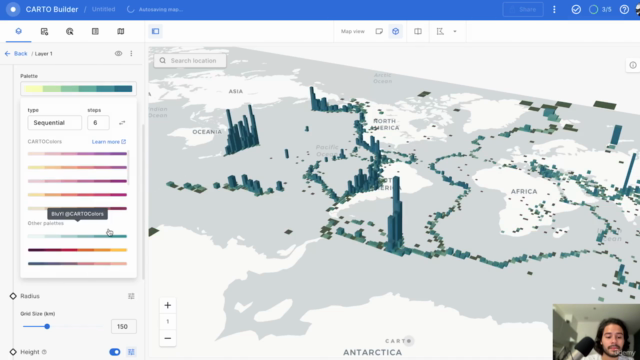
Task: Switch to the 2D map view icon
Action: 379,31
